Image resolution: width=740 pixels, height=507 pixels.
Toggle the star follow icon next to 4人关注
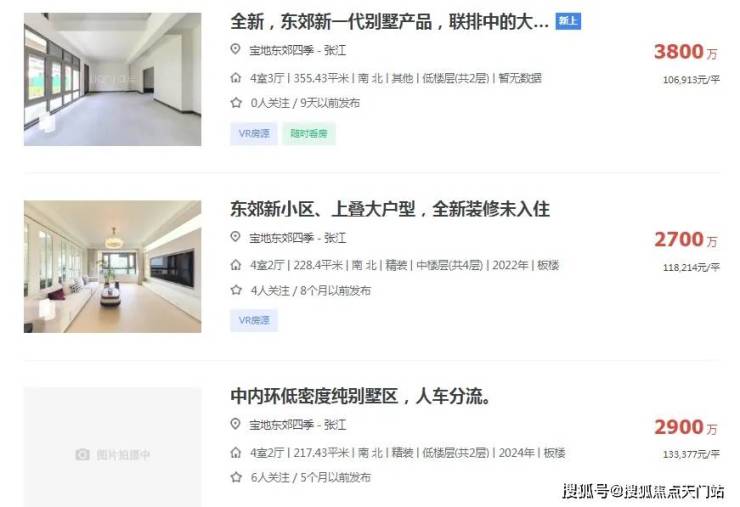[x=236, y=290]
